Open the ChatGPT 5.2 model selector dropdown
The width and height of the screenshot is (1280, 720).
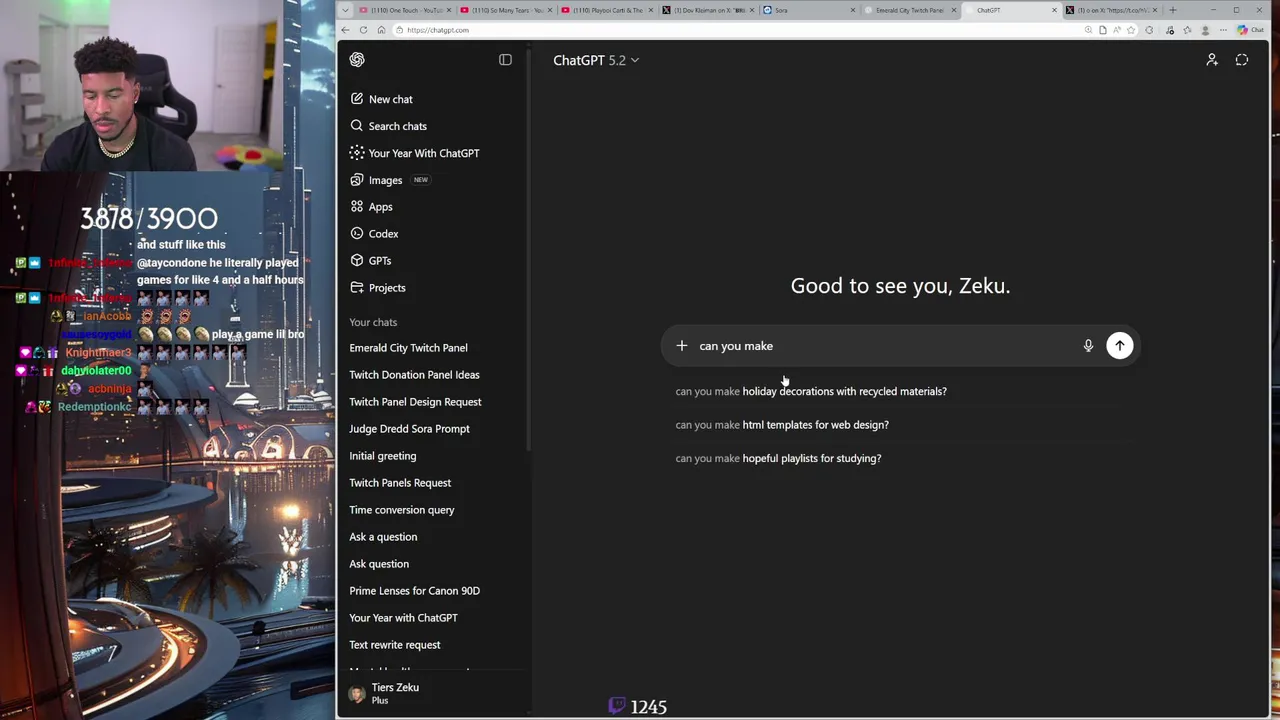[x=596, y=60]
